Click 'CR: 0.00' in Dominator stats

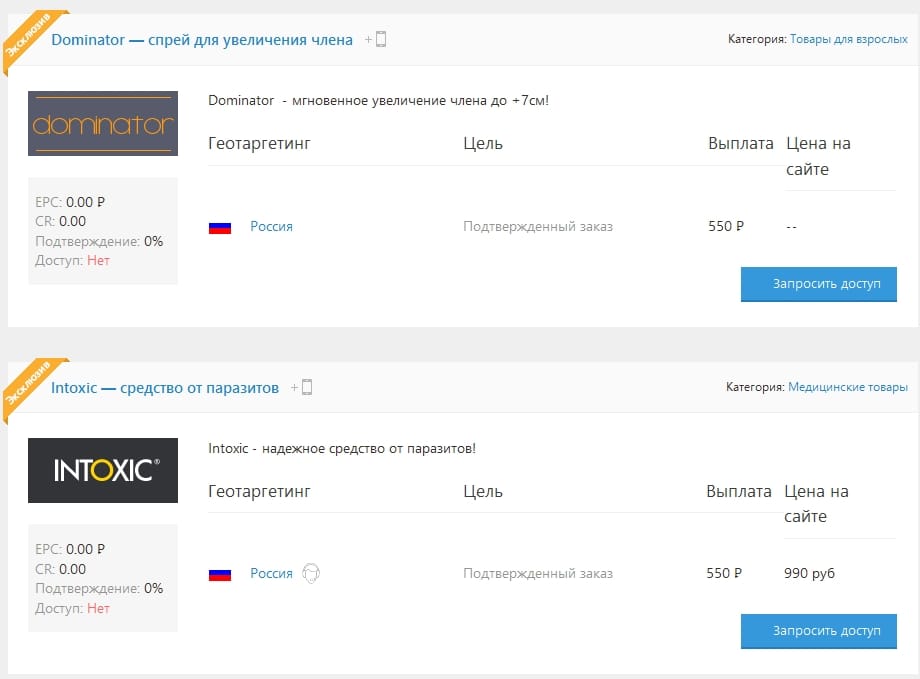point(60,222)
